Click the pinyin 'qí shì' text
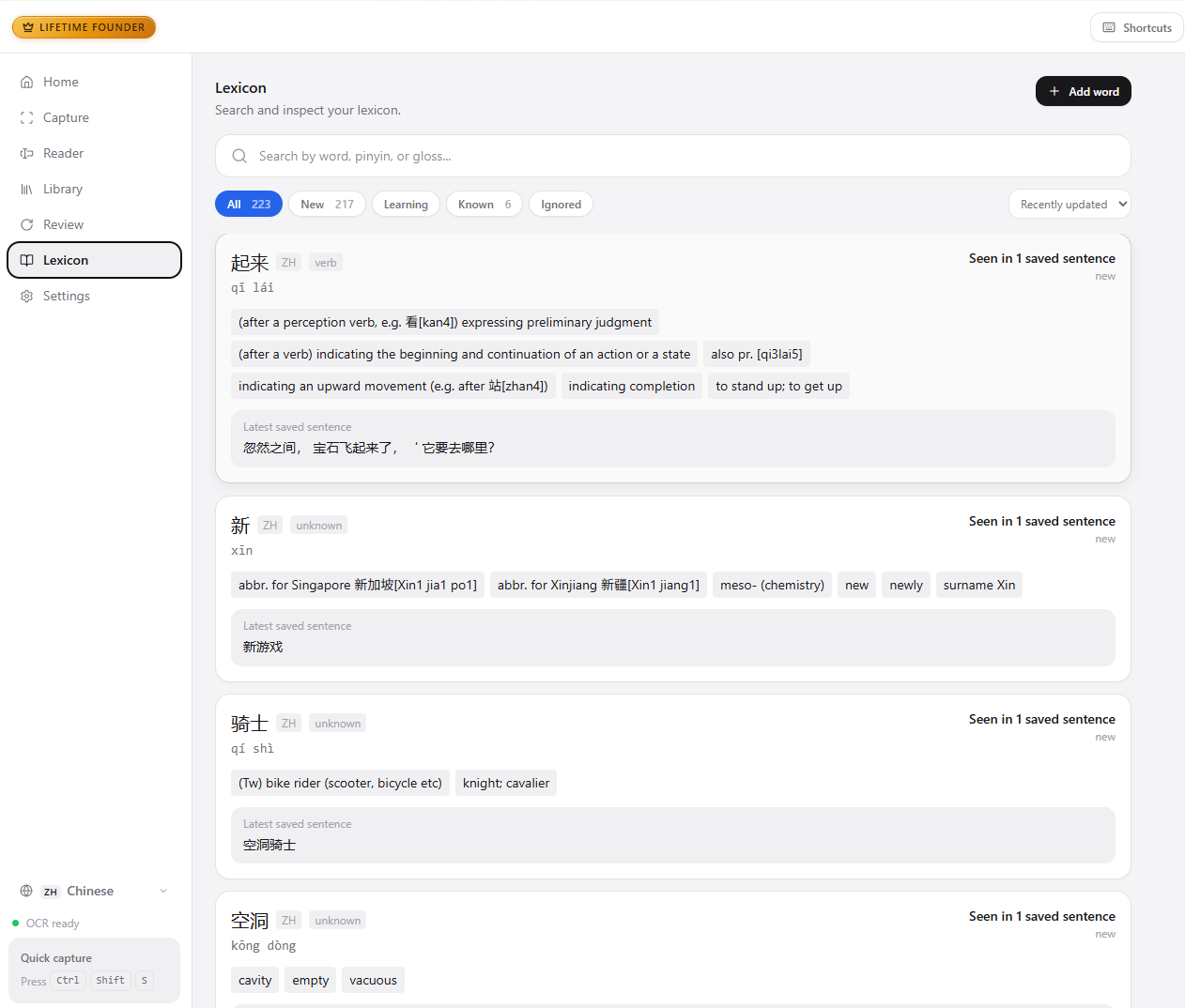Viewport: 1185px width, 1008px height. (253, 748)
